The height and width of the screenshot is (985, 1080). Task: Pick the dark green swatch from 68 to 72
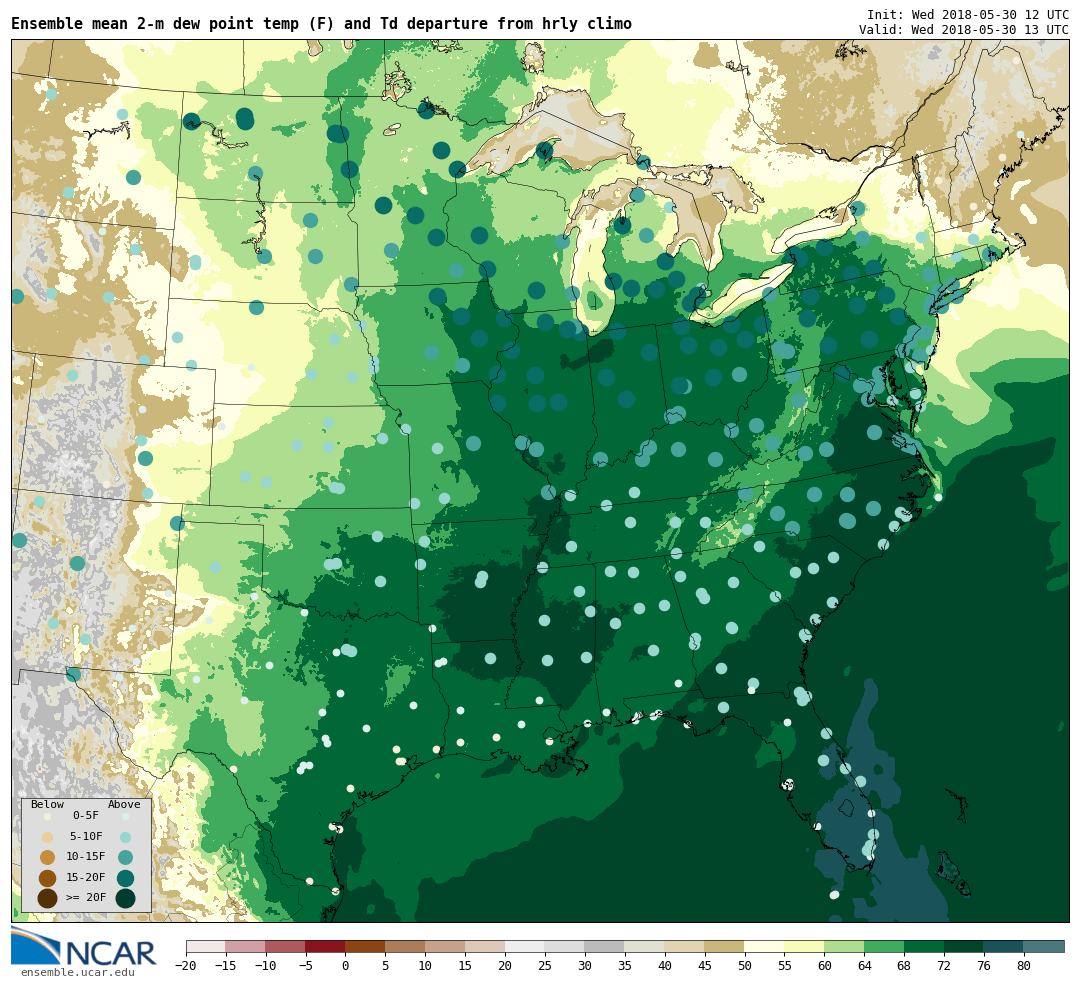[x=925, y=946]
